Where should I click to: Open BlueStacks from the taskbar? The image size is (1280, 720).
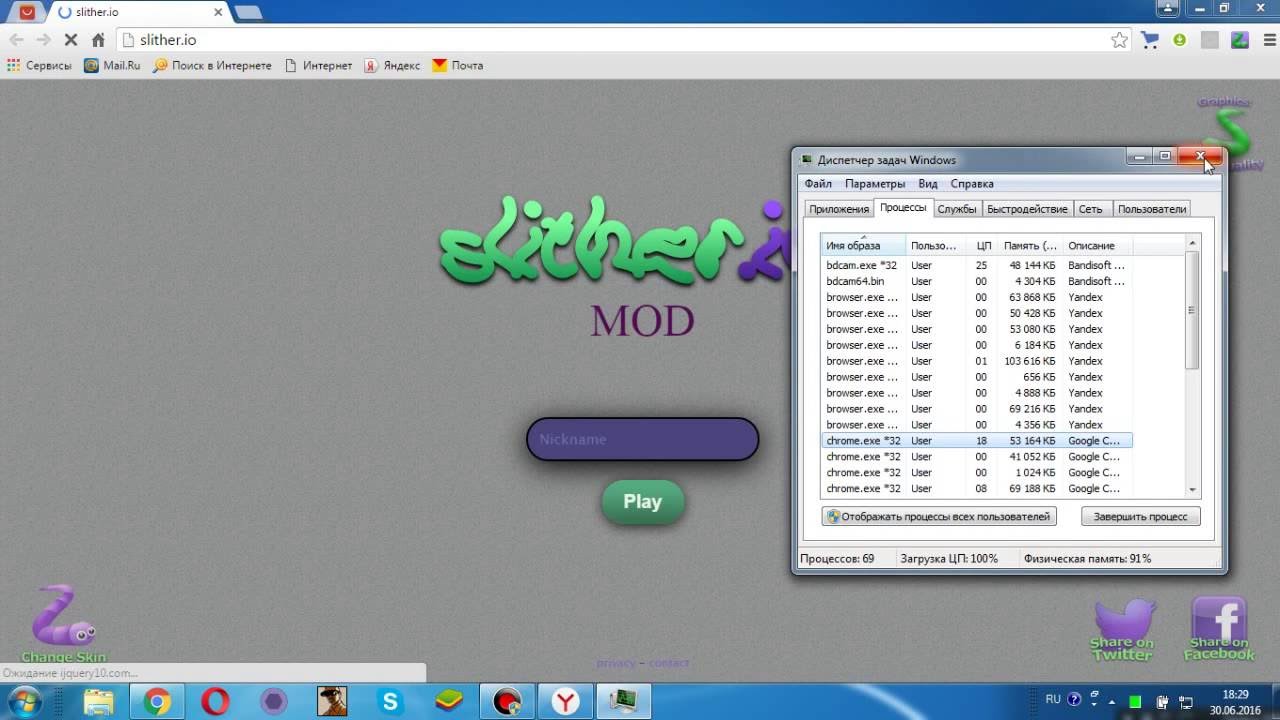pyautogui.click(x=449, y=702)
